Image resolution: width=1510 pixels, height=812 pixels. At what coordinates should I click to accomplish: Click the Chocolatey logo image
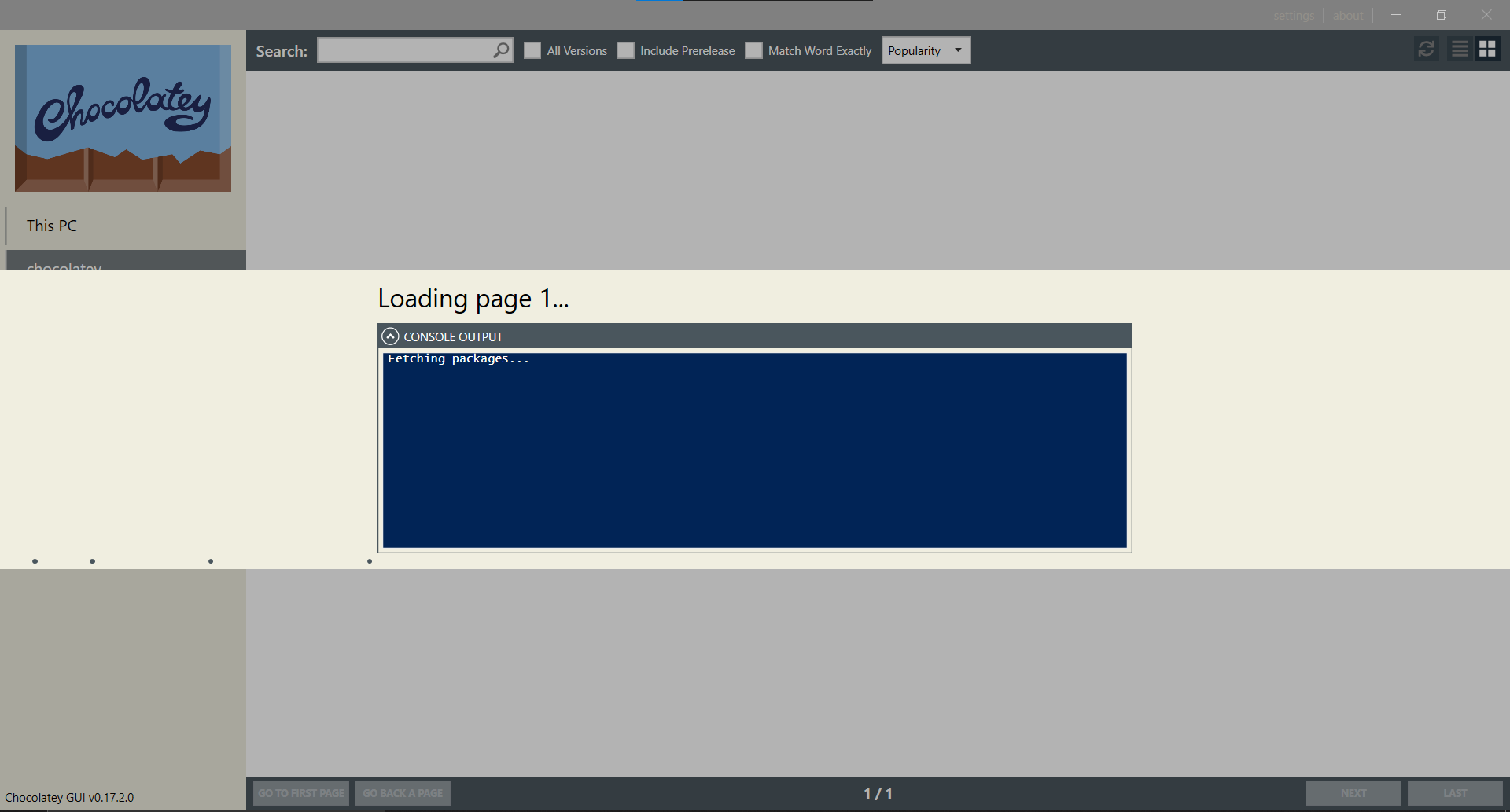tap(123, 118)
